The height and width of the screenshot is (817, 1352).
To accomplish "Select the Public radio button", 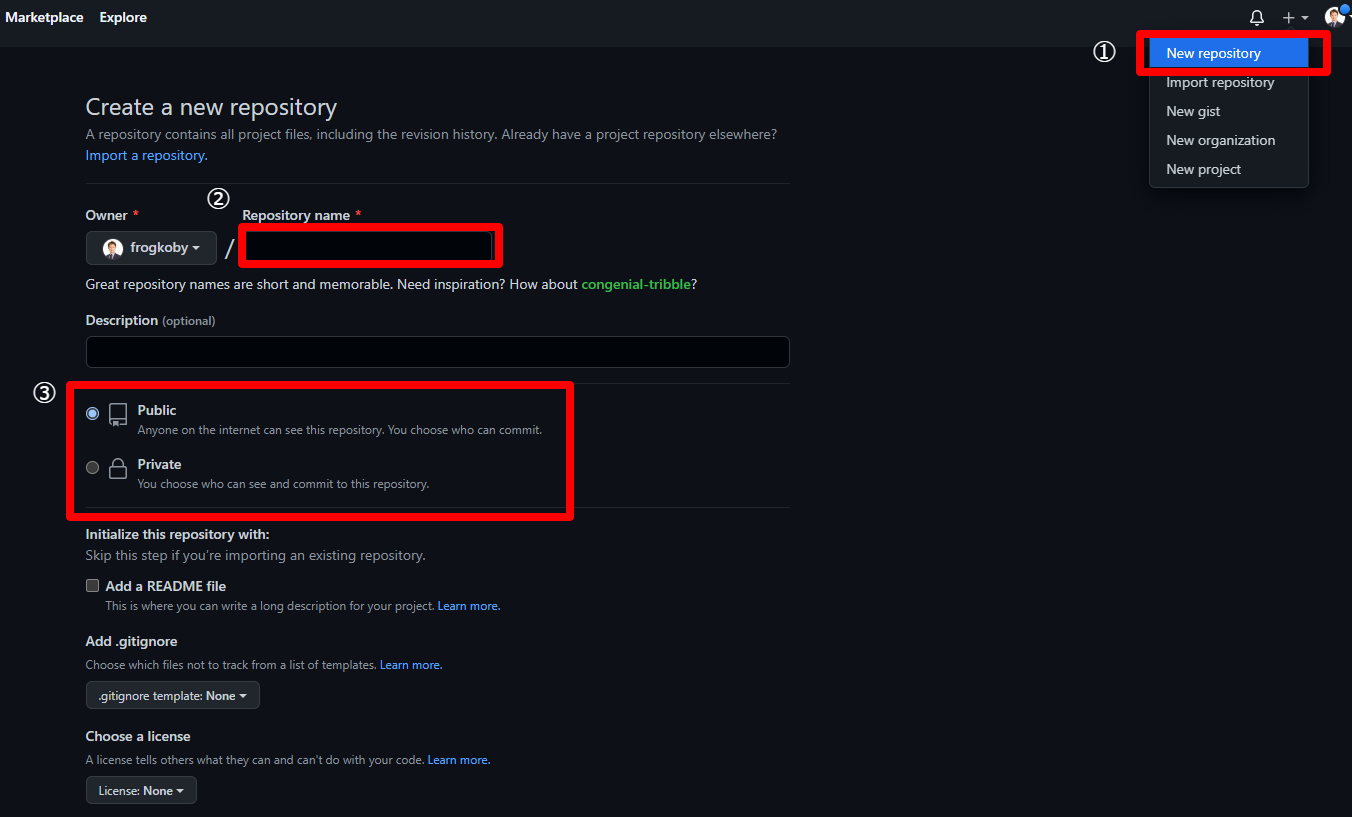I will coord(93,413).
